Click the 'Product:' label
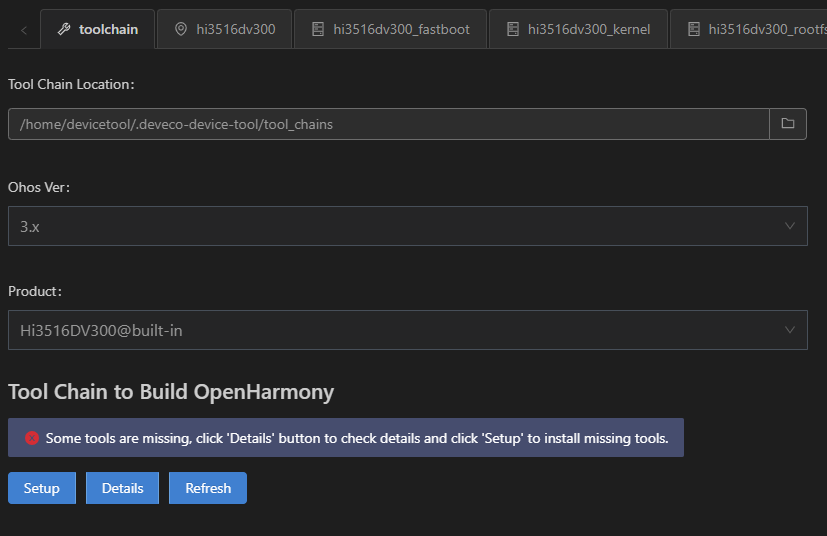Viewport: 827px width, 536px height. click(35, 291)
